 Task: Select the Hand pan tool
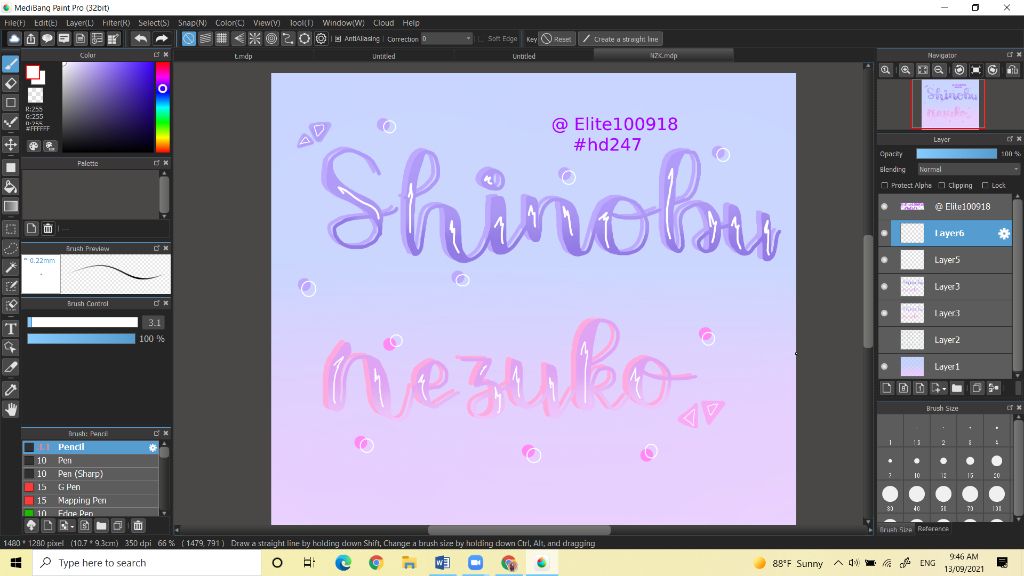(10, 409)
